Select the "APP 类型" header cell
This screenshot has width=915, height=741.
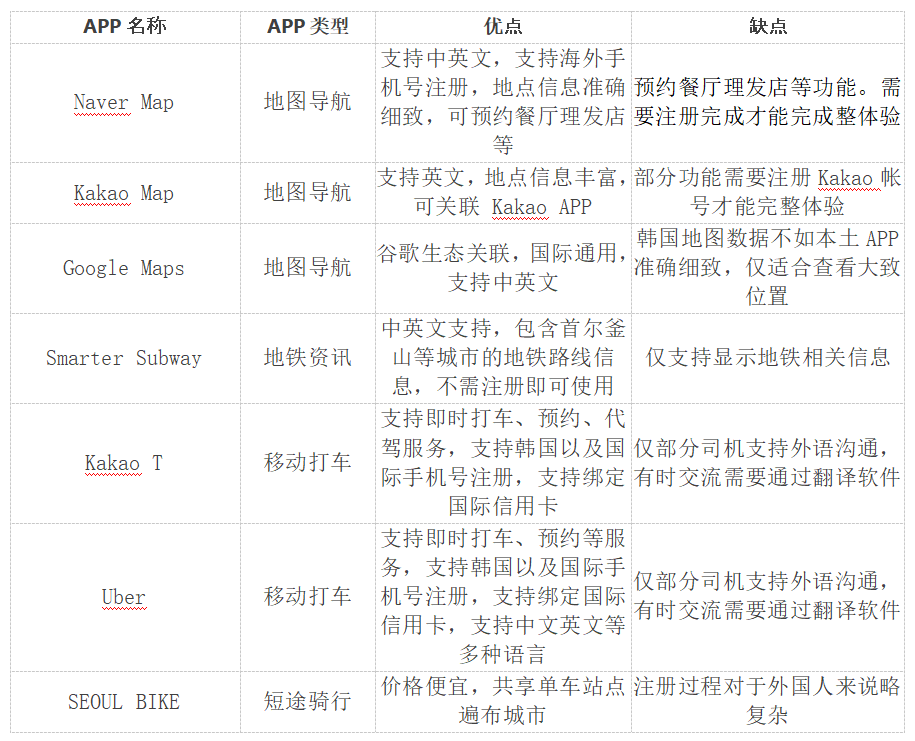(307, 27)
